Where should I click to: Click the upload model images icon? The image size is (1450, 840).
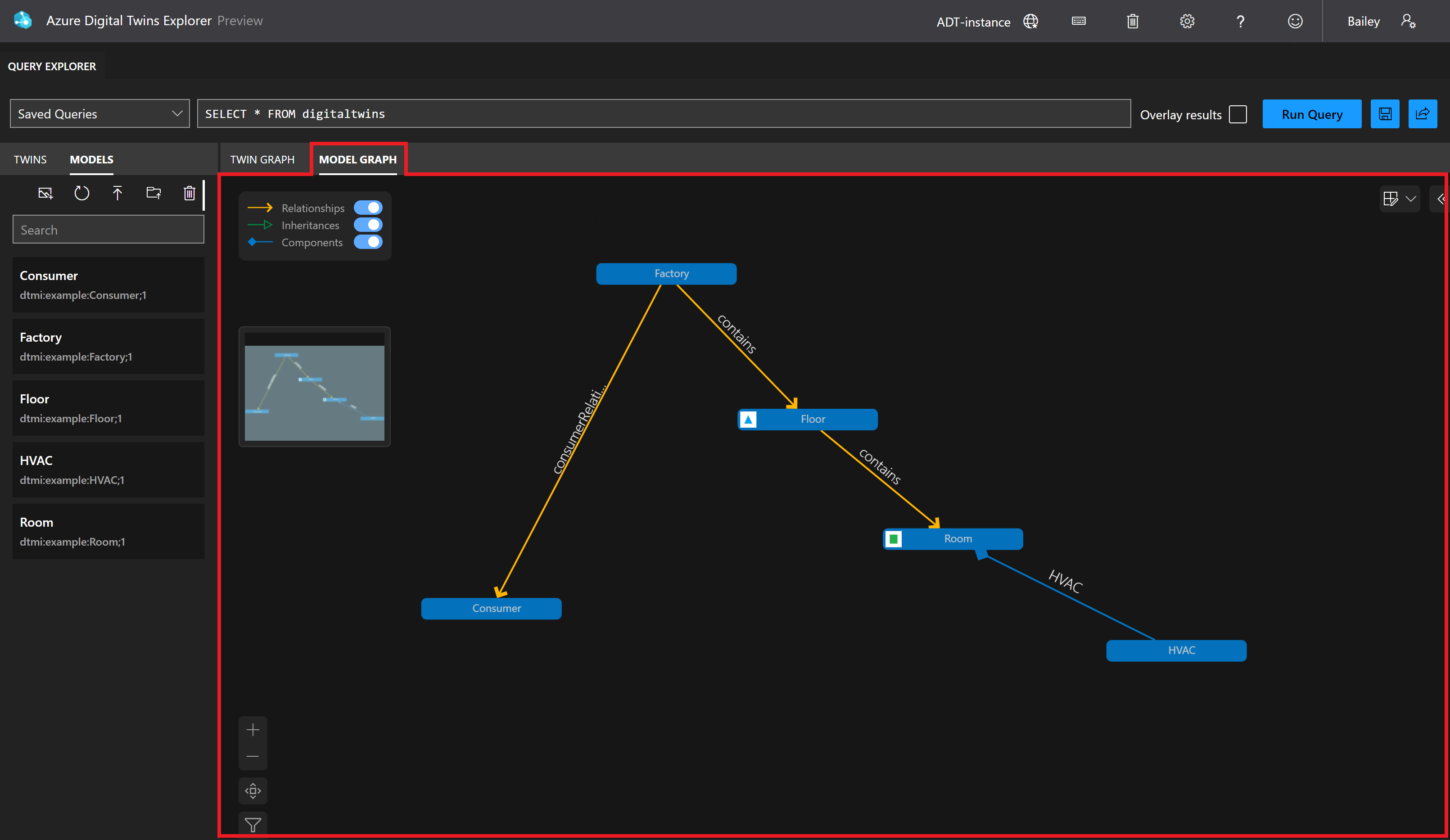click(45, 193)
